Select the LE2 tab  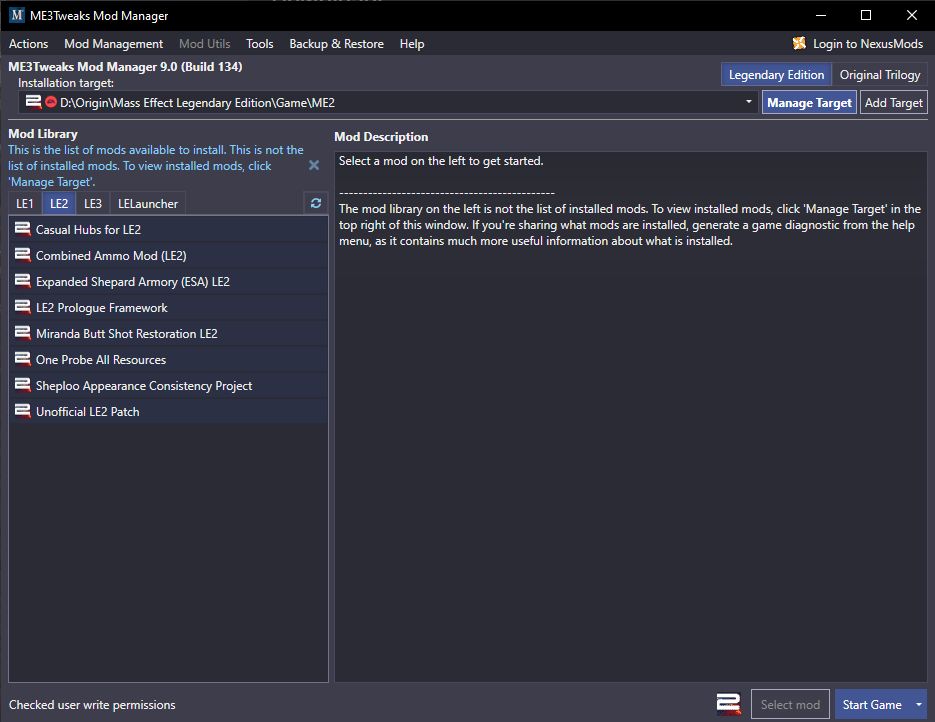tap(58, 203)
